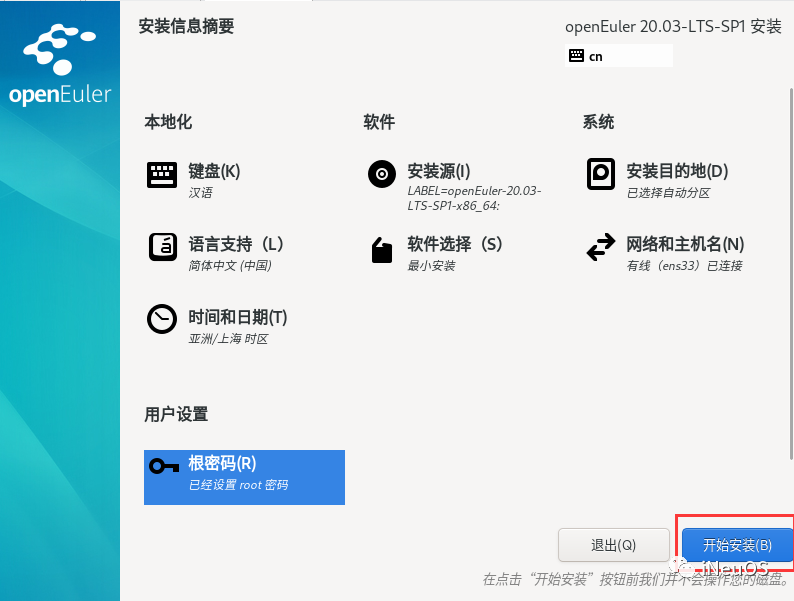Viewport: 794px width, 601px height.
Task: Click the openEuler 20.03-LTS-SP1 安装 header text
Action: point(673,26)
